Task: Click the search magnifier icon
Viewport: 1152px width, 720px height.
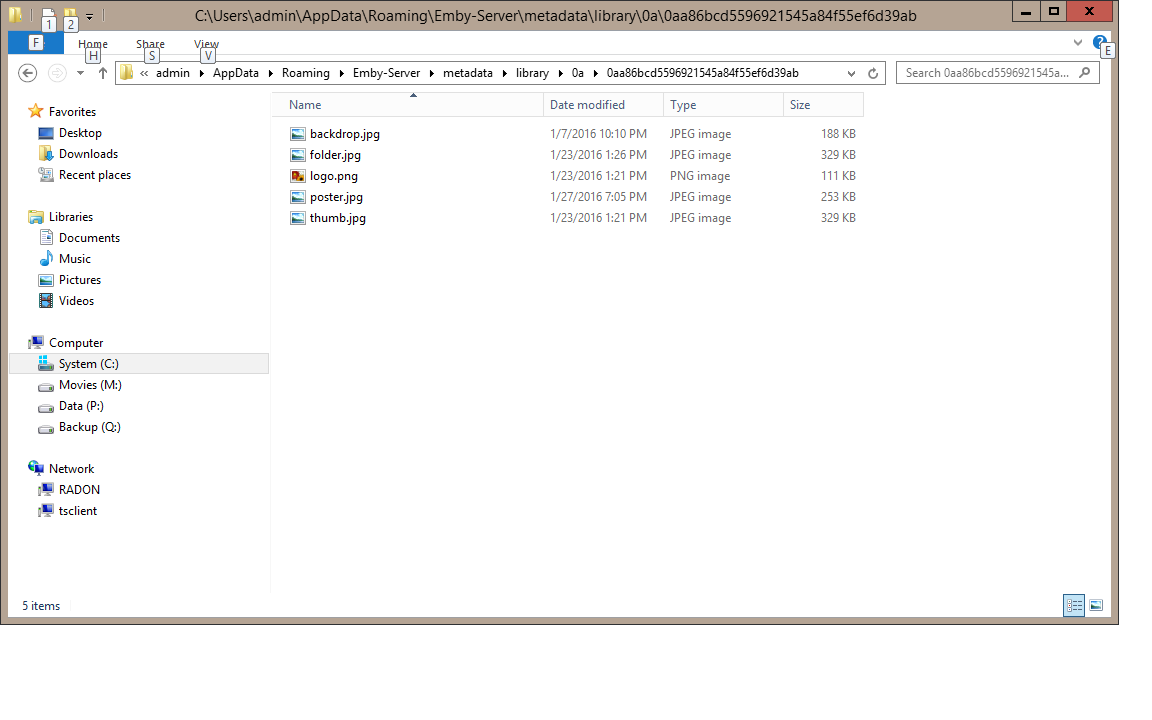Action: (x=1084, y=73)
